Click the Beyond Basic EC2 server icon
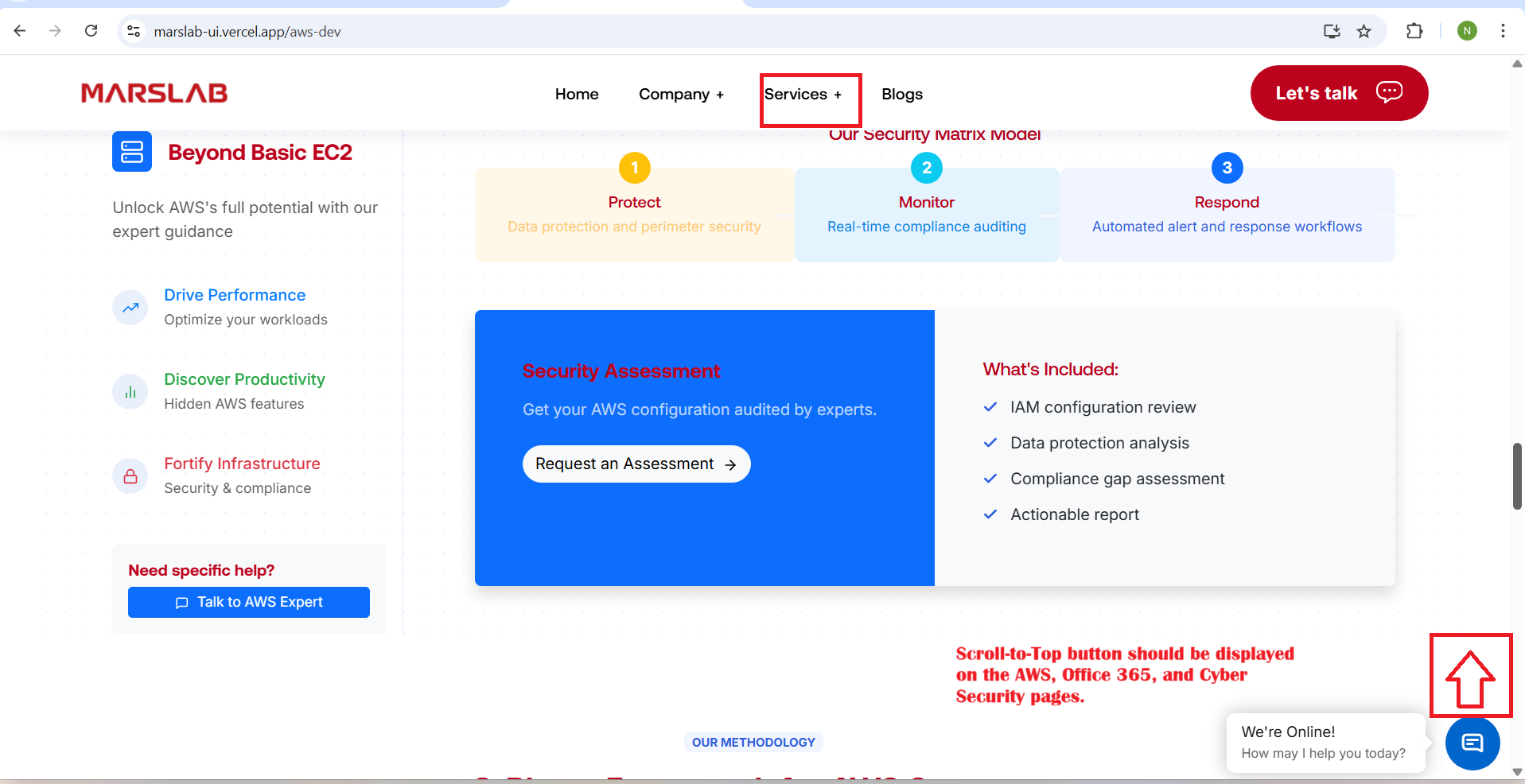 132,152
